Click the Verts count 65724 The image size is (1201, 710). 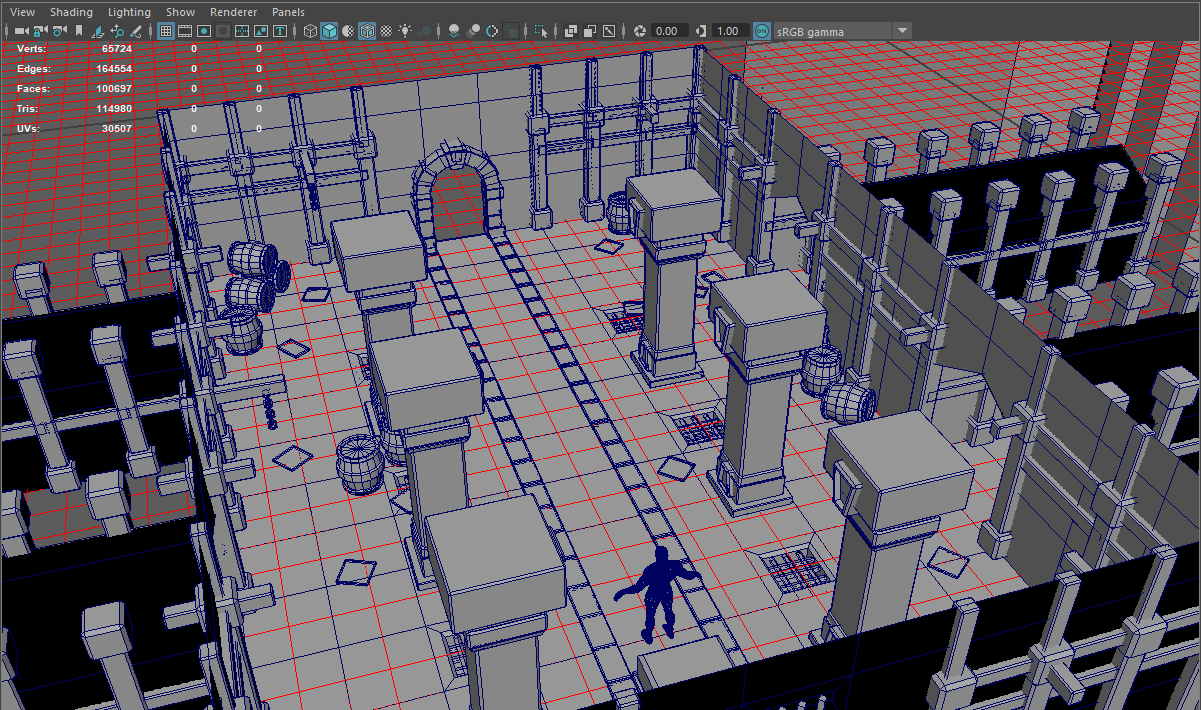point(116,49)
